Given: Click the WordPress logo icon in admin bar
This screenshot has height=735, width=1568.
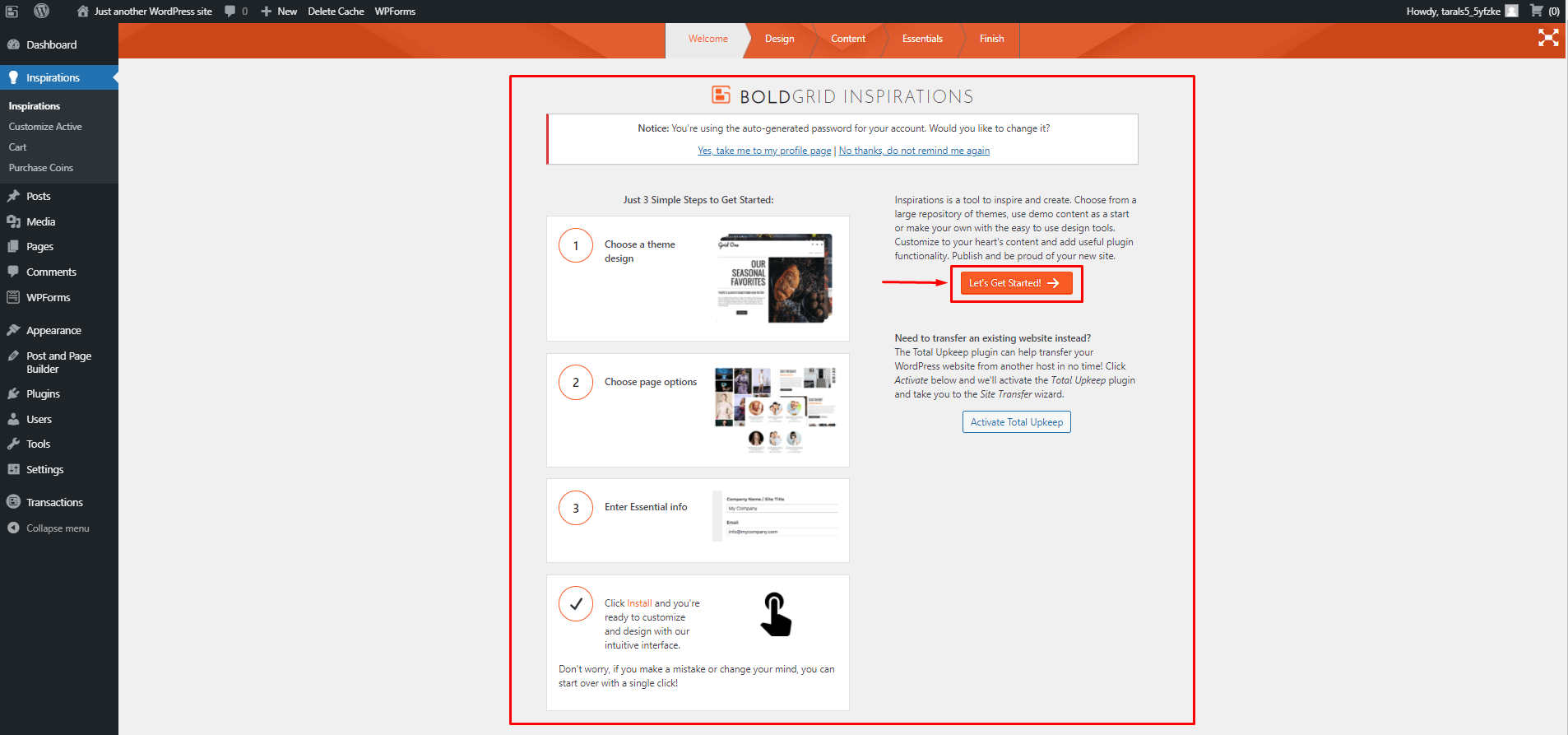Looking at the screenshot, I should pyautogui.click(x=41, y=11).
